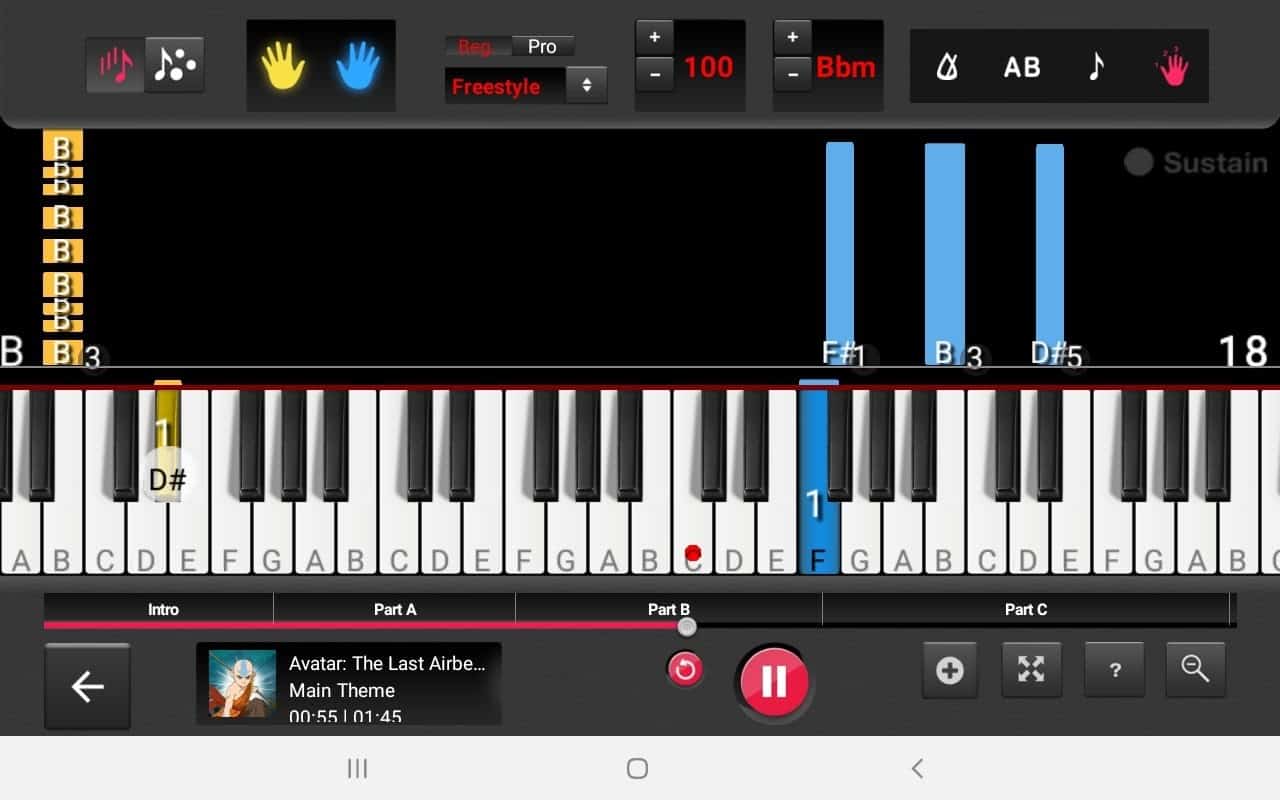Tap the Android home button
Screen dimensions: 1280x800
tap(637, 768)
